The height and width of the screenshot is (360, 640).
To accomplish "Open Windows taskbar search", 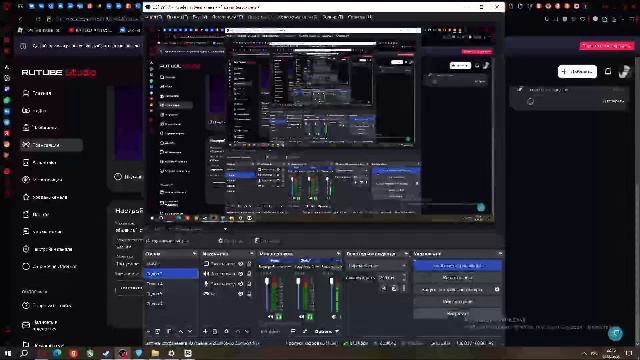I will click(x=24, y=353).
